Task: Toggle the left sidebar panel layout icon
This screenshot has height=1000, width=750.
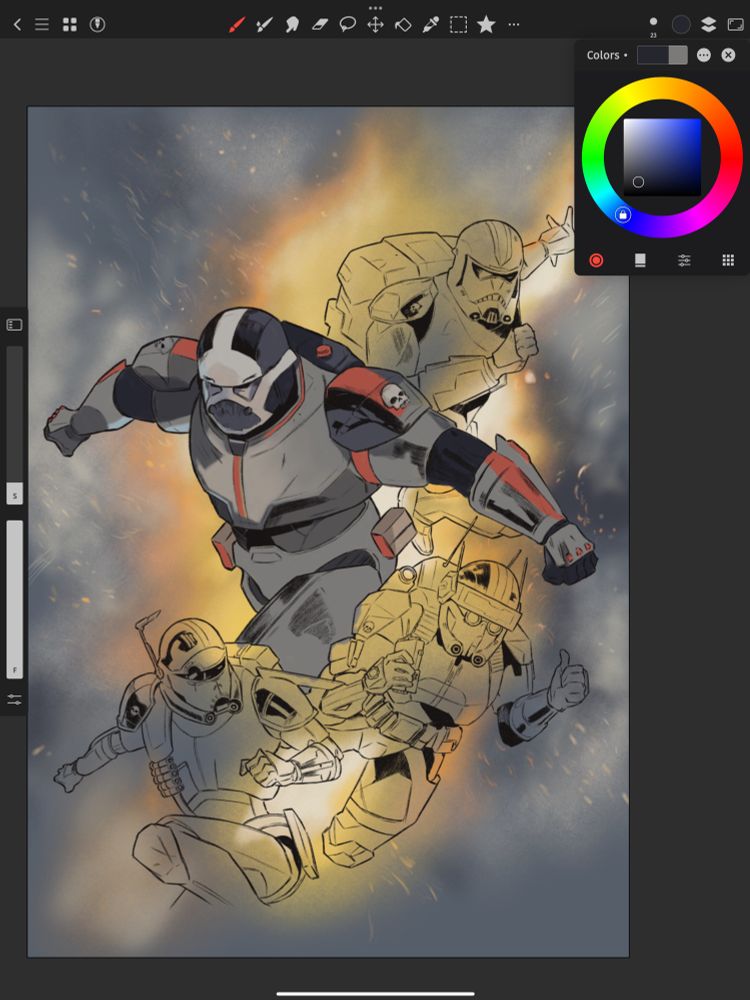Action: 14,325
